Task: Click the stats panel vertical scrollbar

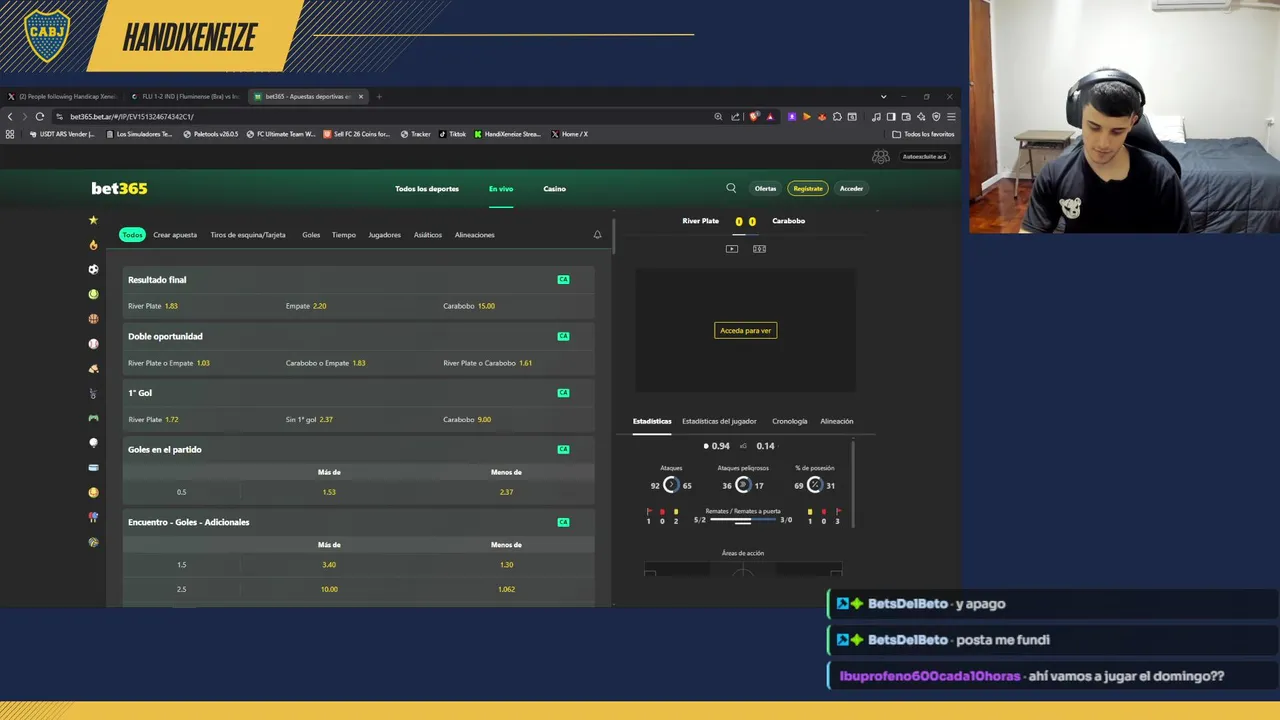Action: (x=853, y=482)
